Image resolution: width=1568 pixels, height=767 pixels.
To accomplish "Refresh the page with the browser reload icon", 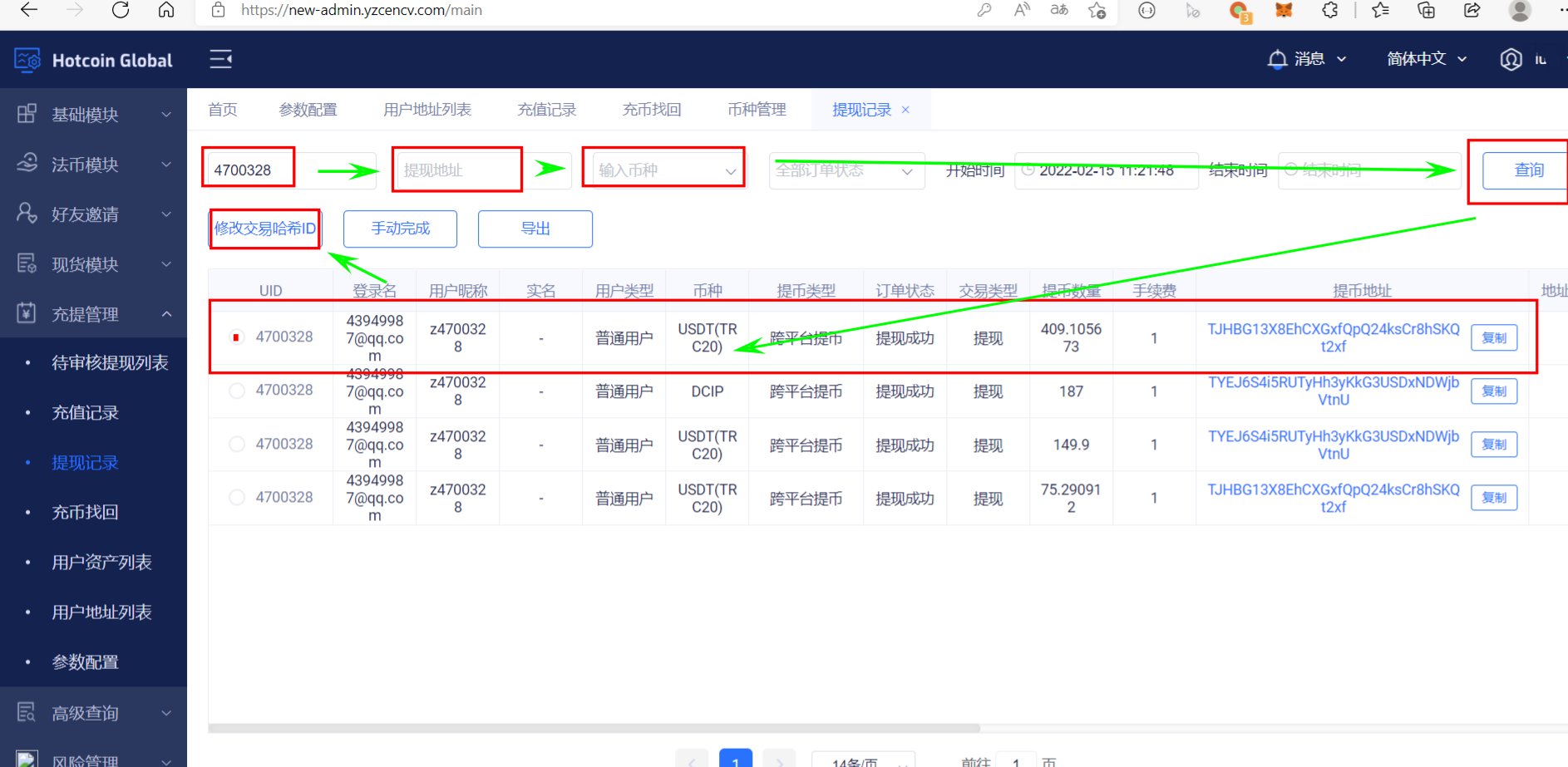I will pos(121,10).
